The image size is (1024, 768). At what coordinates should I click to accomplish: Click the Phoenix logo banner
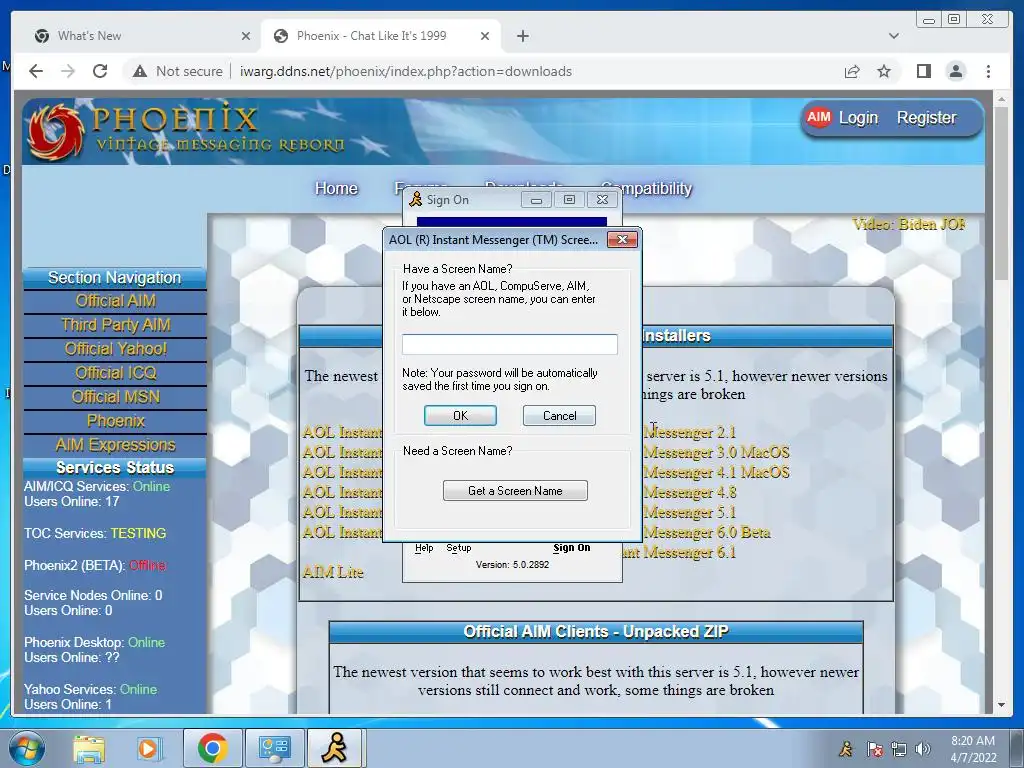(x=186, y=131)
